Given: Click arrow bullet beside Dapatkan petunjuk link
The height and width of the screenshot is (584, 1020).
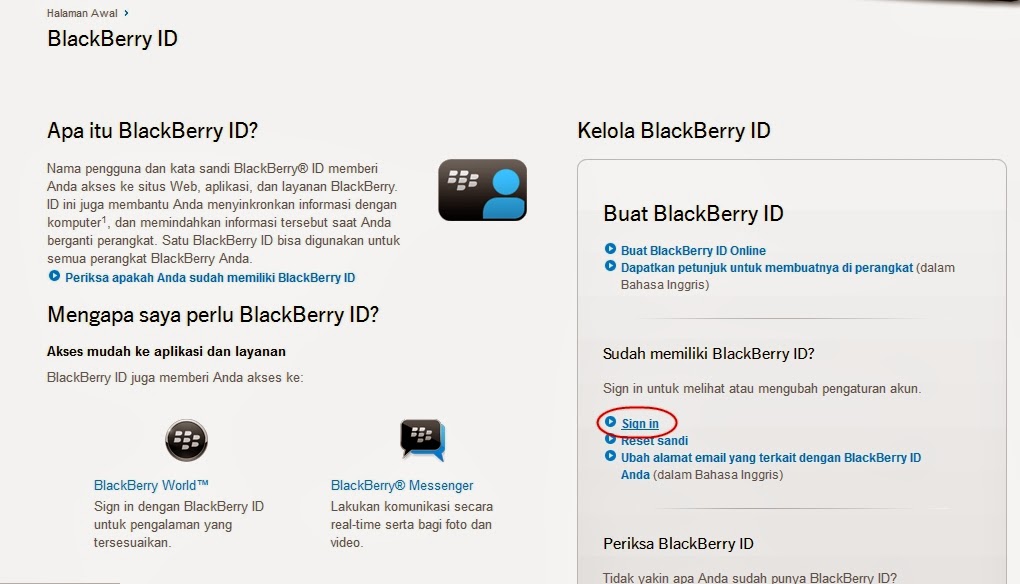Looking at the screenshot, I should click(610, 265).
